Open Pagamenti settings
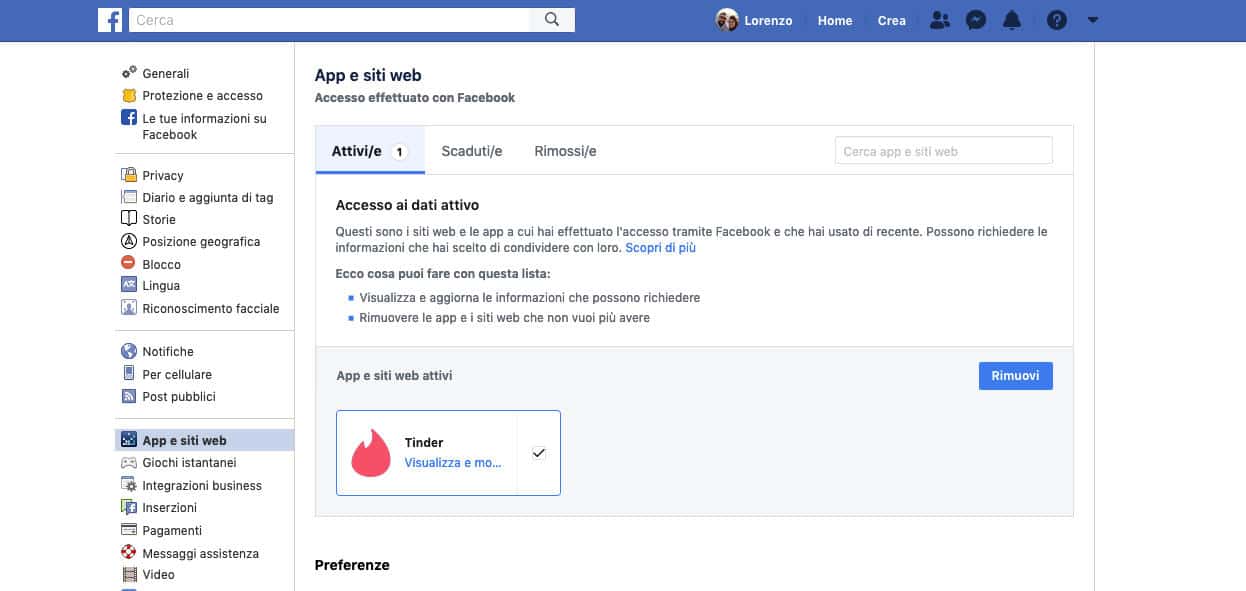 tap(172, 530)
